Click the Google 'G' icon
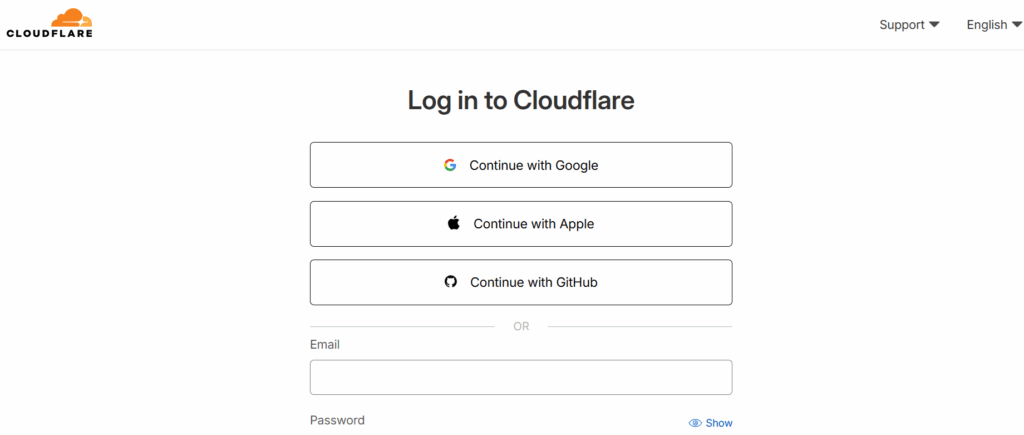 tap(450, 165)
